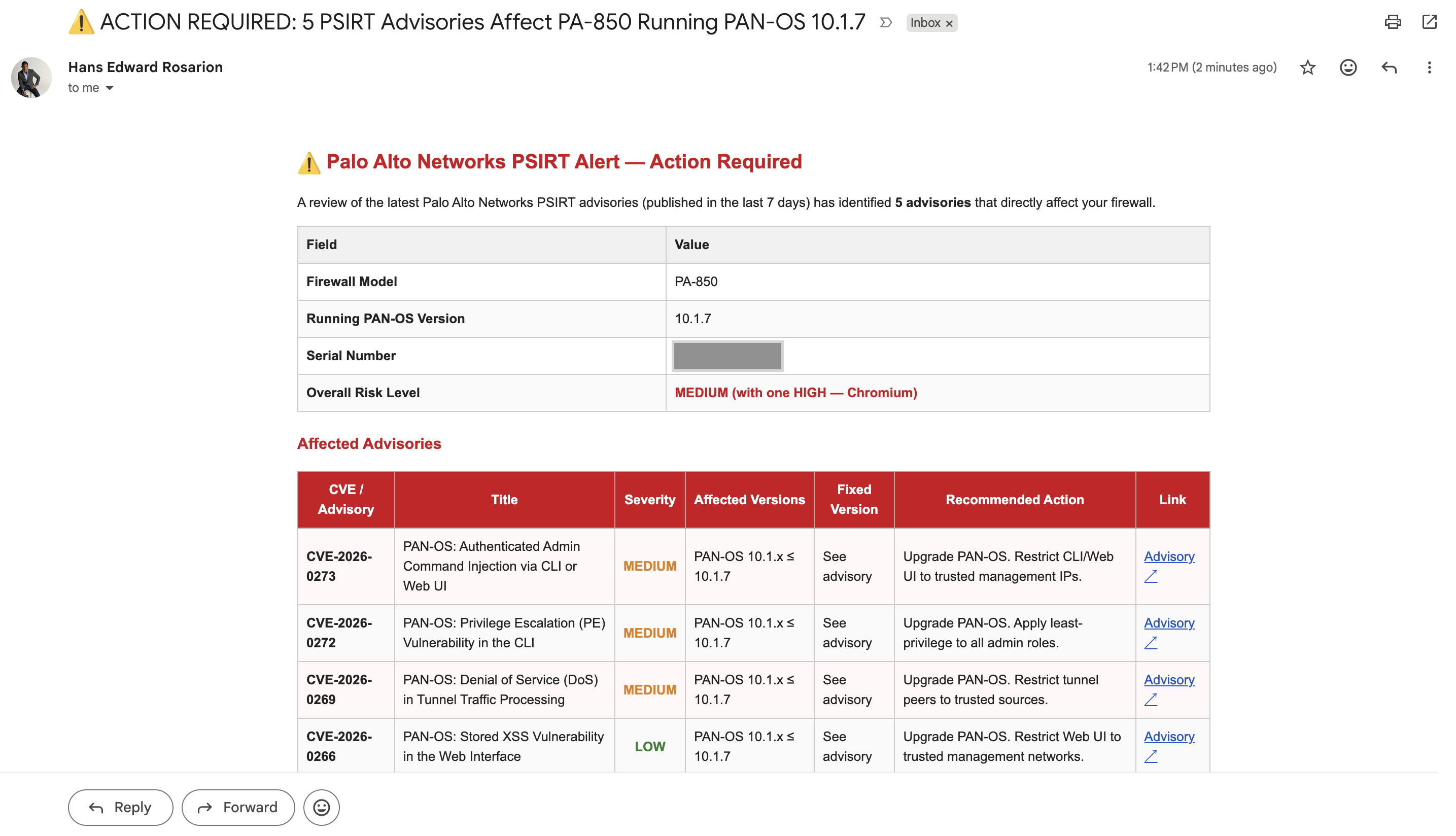
Task: Click the Fixed Version column header
Action: pos(854,500)
